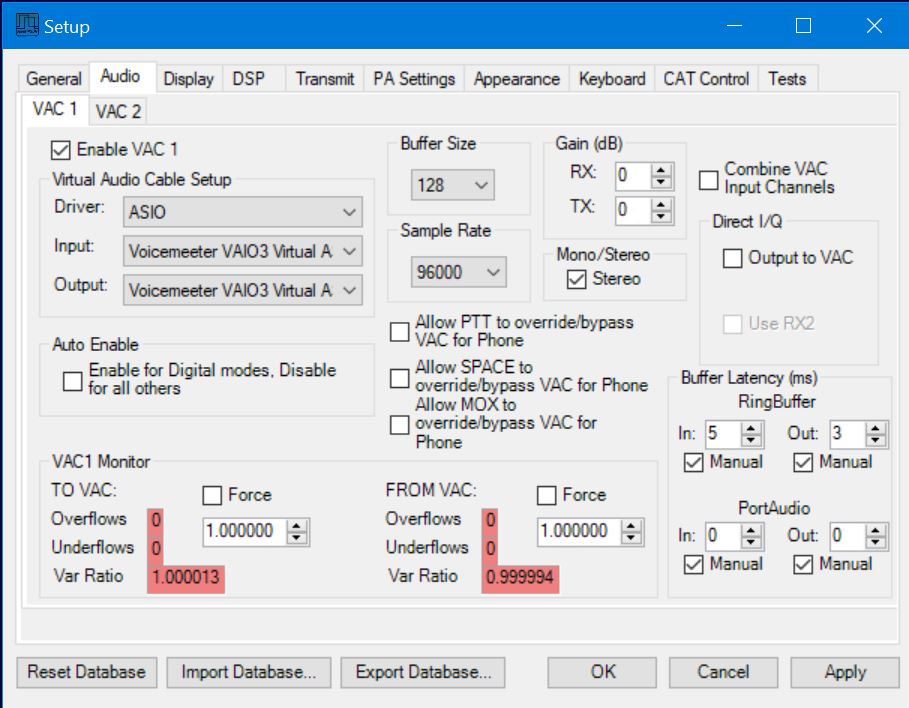Switch to the VAC 2 tab
The image size is (909, 708).
pyautogui.click(x=118, y=110)
